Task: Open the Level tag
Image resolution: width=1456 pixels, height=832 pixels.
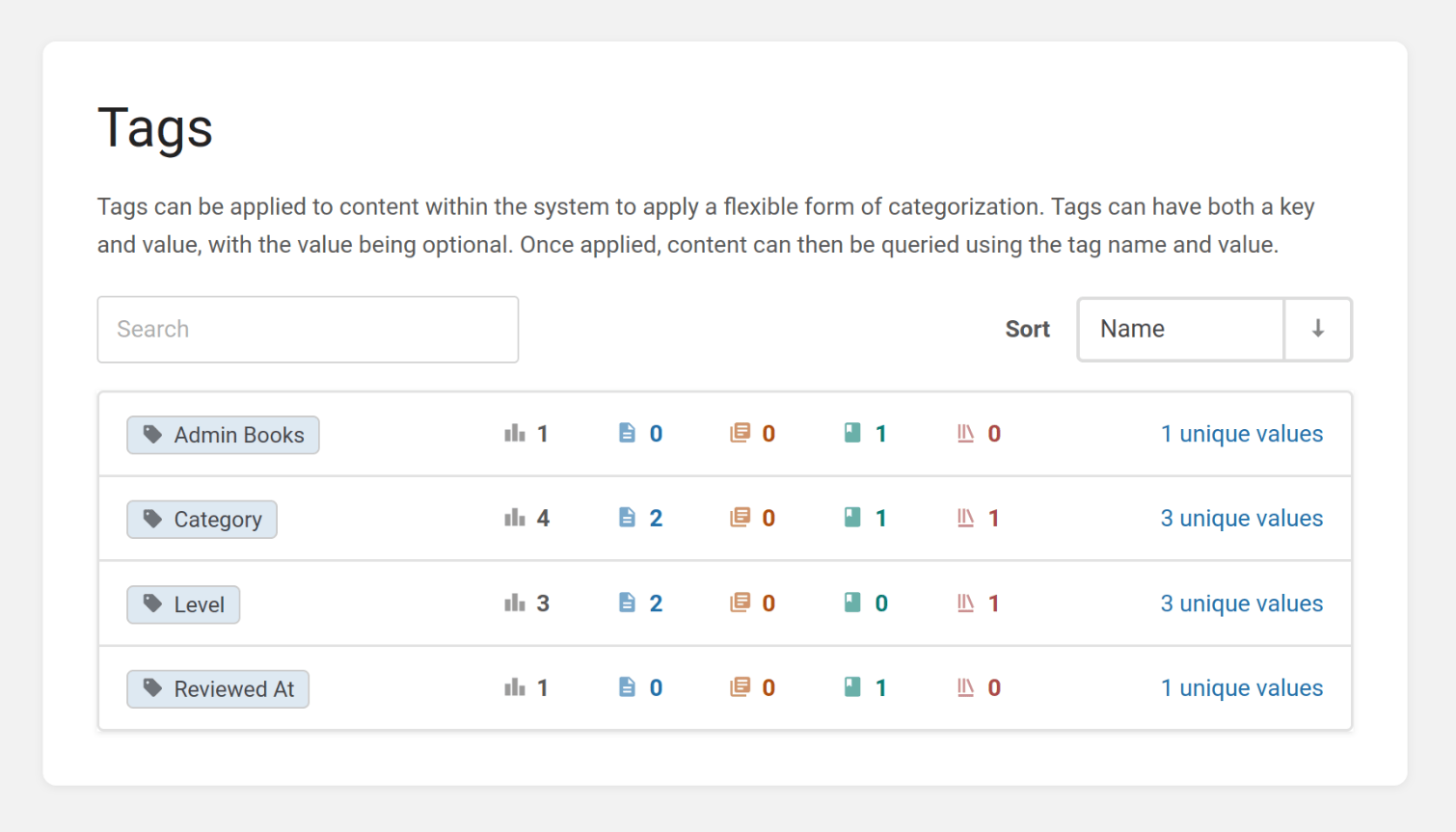Action: [183, 604]
